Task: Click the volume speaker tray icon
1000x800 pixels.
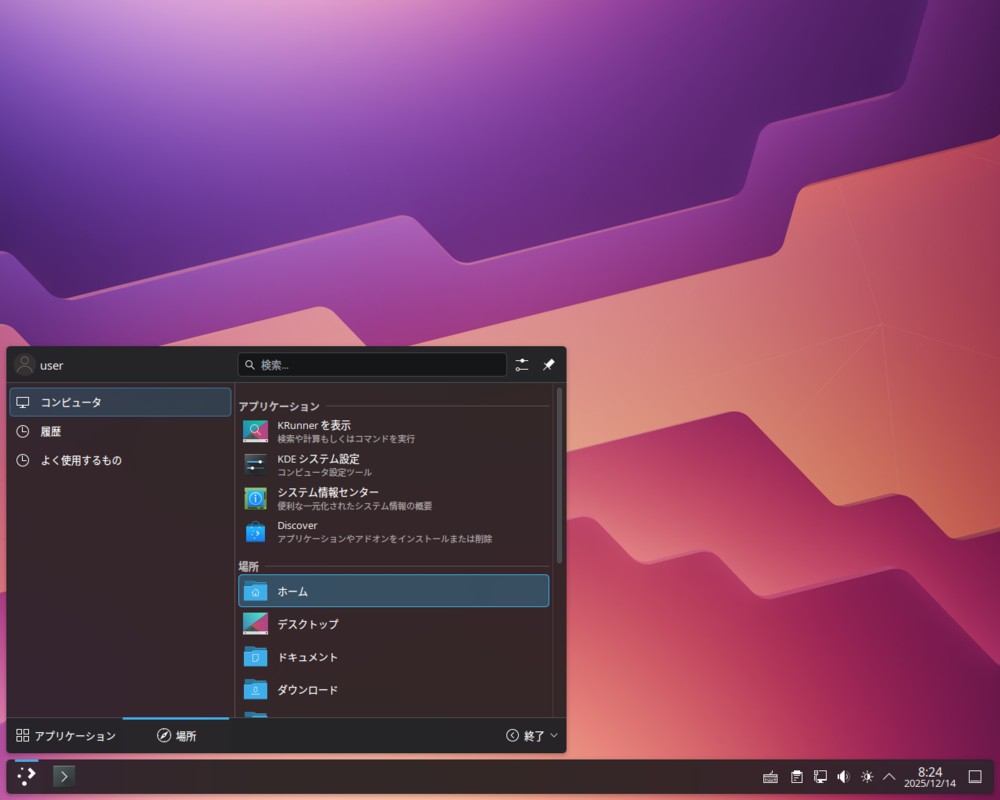Action: 843,777
